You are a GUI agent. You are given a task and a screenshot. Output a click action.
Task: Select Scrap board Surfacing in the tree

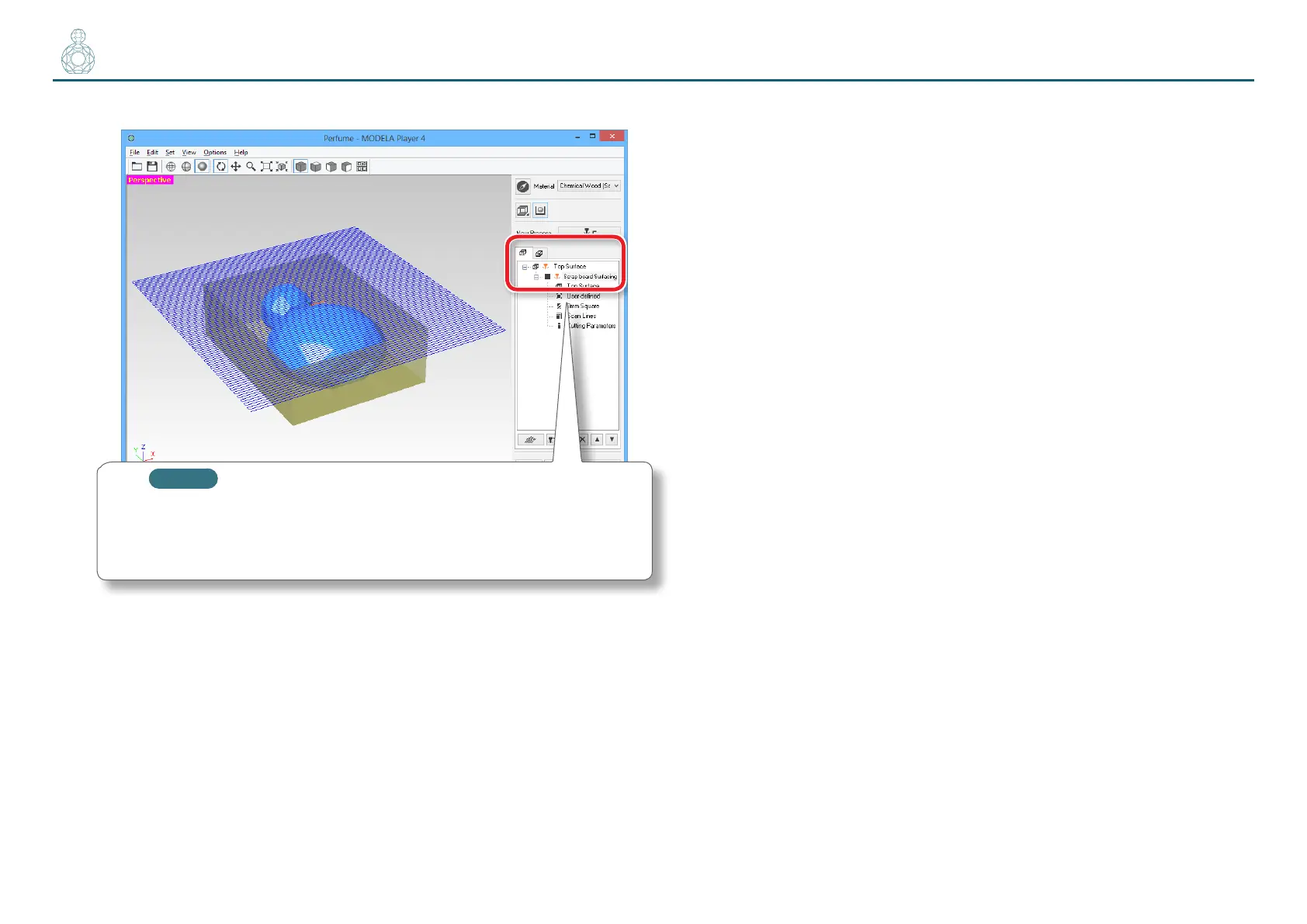[590, 277]
